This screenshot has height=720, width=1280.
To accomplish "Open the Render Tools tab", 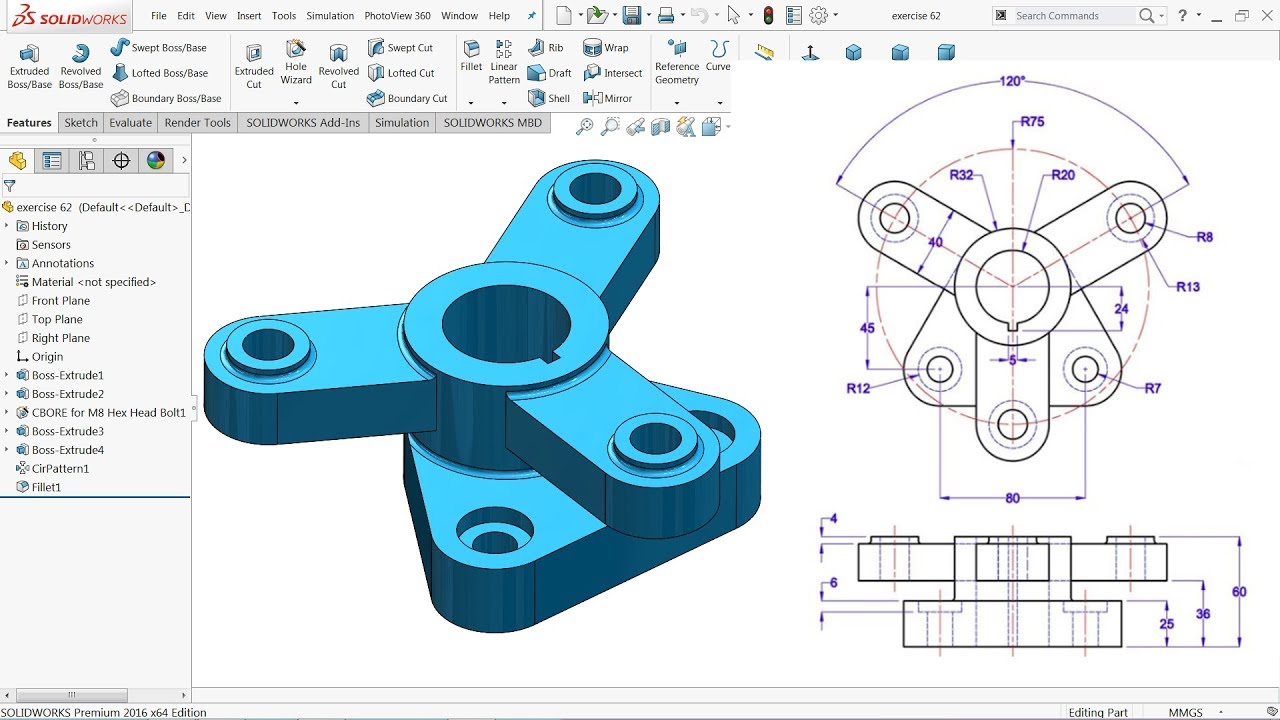I will point(197,123).
